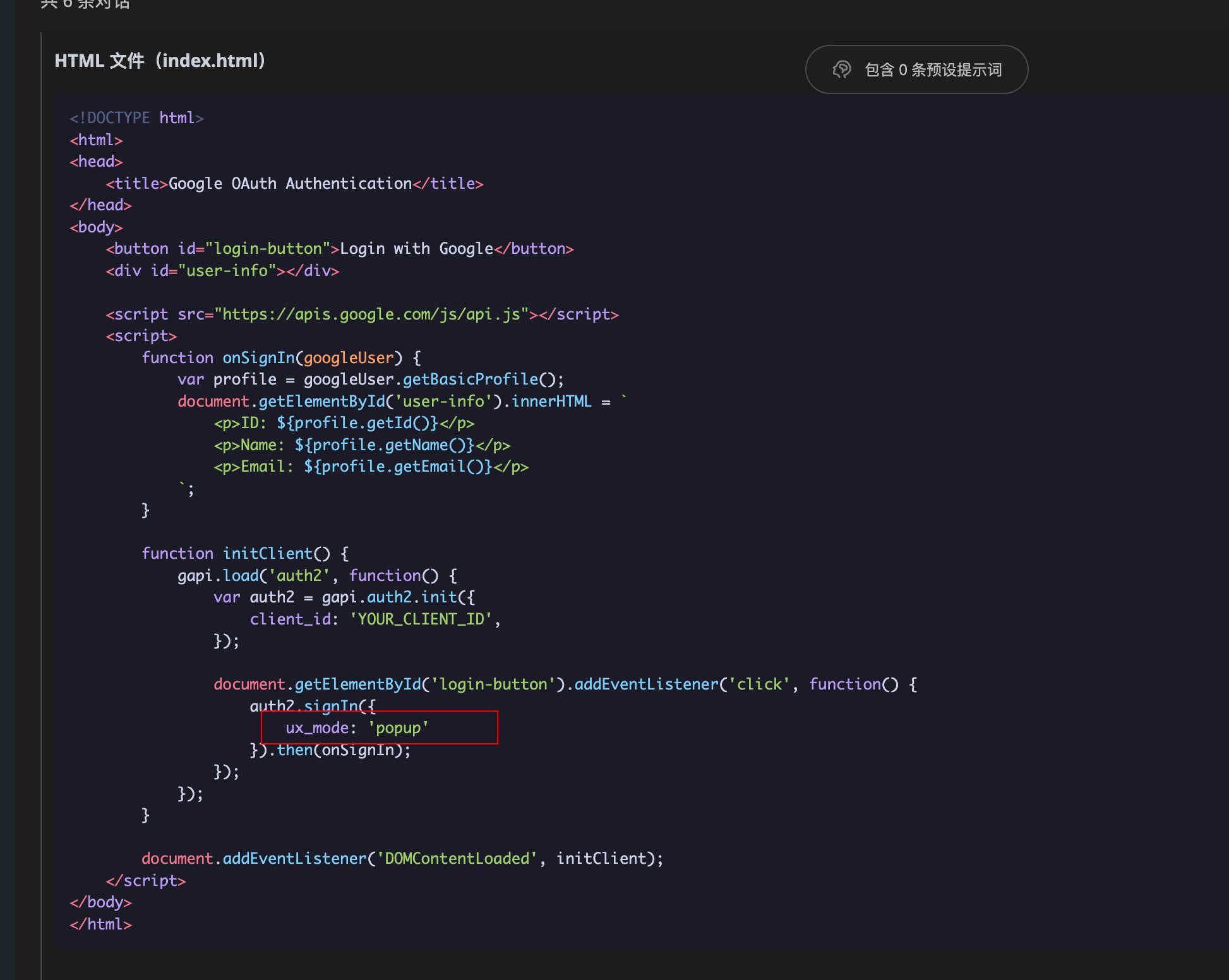The image size is (1229, 980).
Task: Click the closing '</script>' tag line
Action: [146, 881]
